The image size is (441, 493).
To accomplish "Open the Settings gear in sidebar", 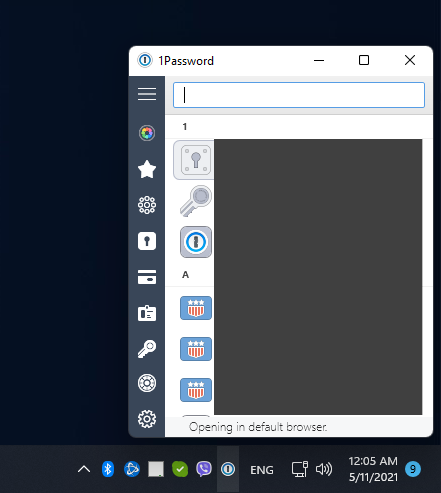I will coord(147,419).
